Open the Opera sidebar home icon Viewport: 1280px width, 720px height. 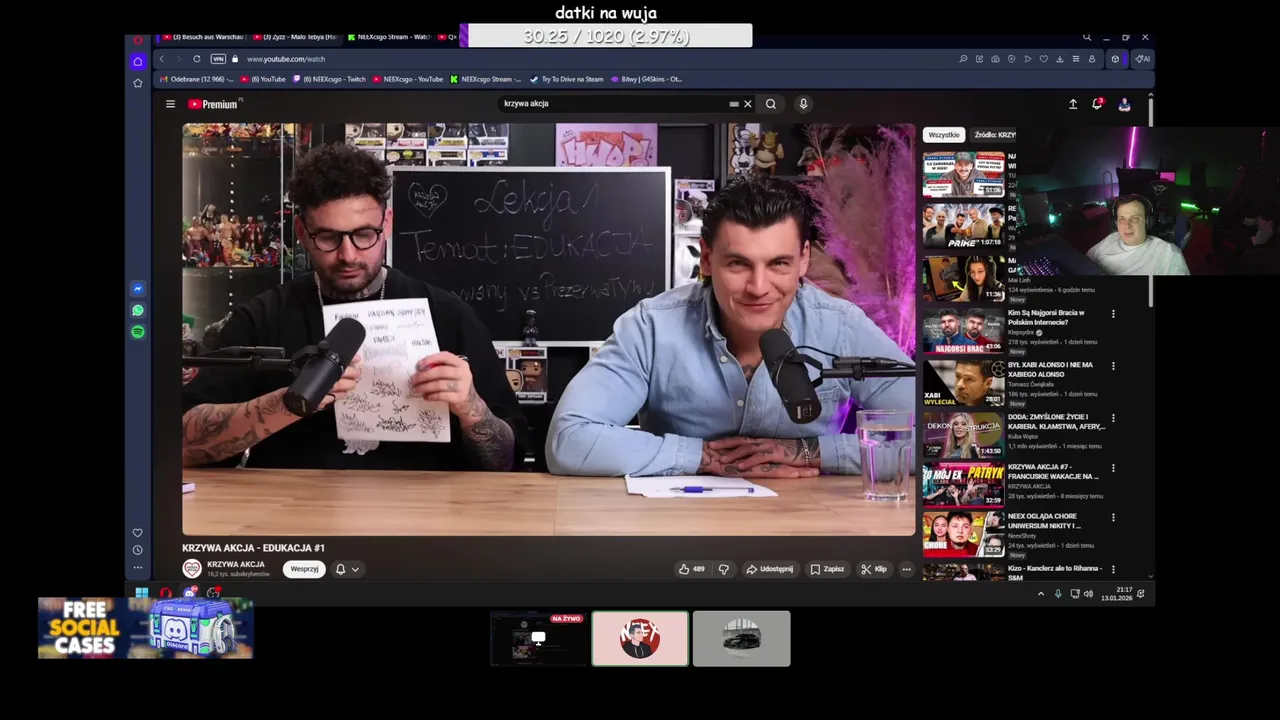[x=138, y=61]
